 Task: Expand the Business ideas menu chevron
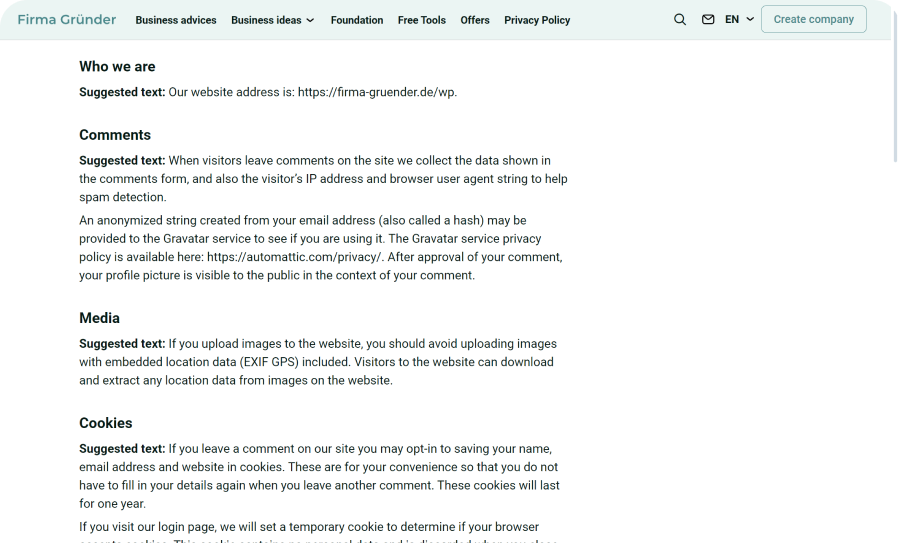311,20
